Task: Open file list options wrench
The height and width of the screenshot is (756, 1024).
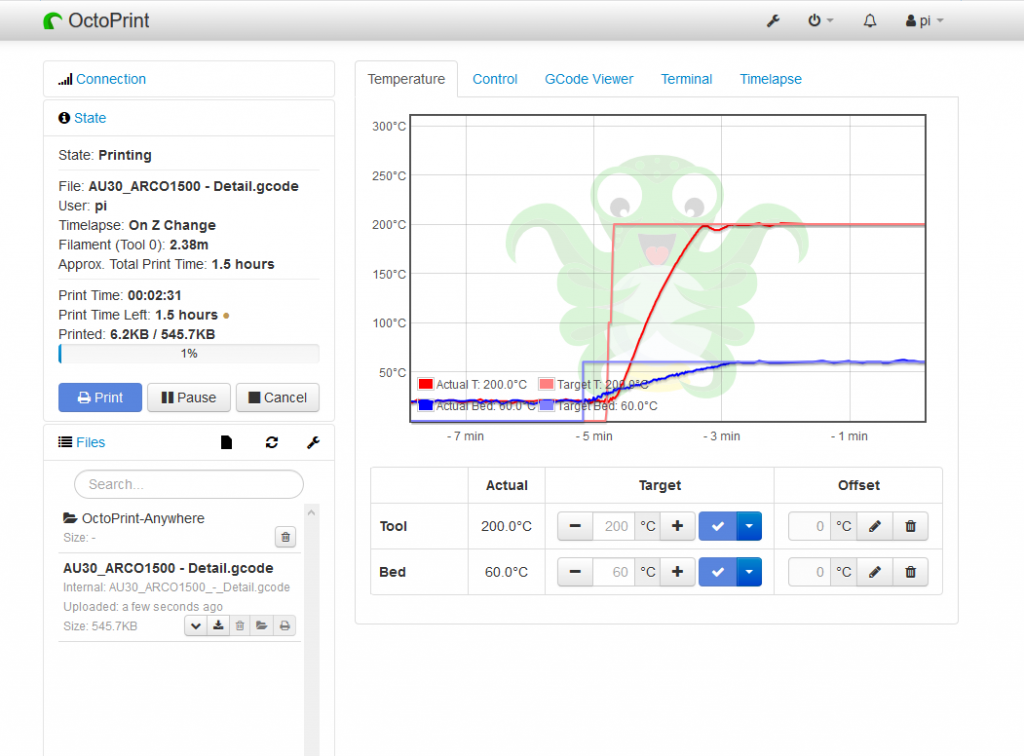Action: [313, 443]
